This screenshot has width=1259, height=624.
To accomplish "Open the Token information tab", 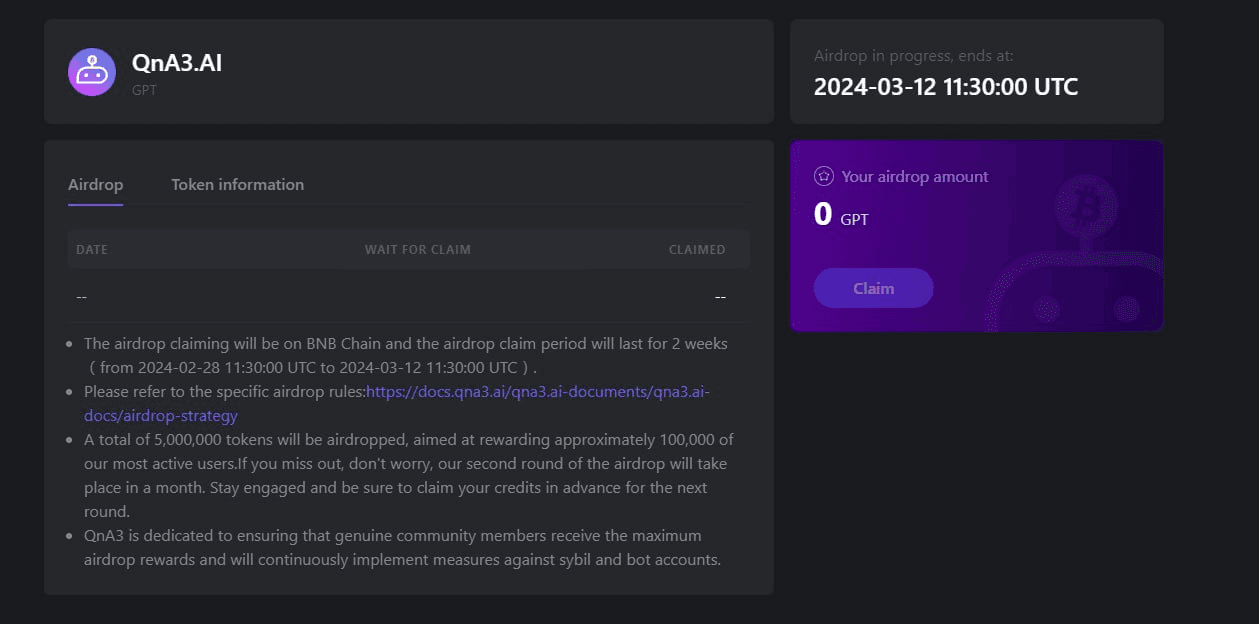I will [x=237, y=185].
